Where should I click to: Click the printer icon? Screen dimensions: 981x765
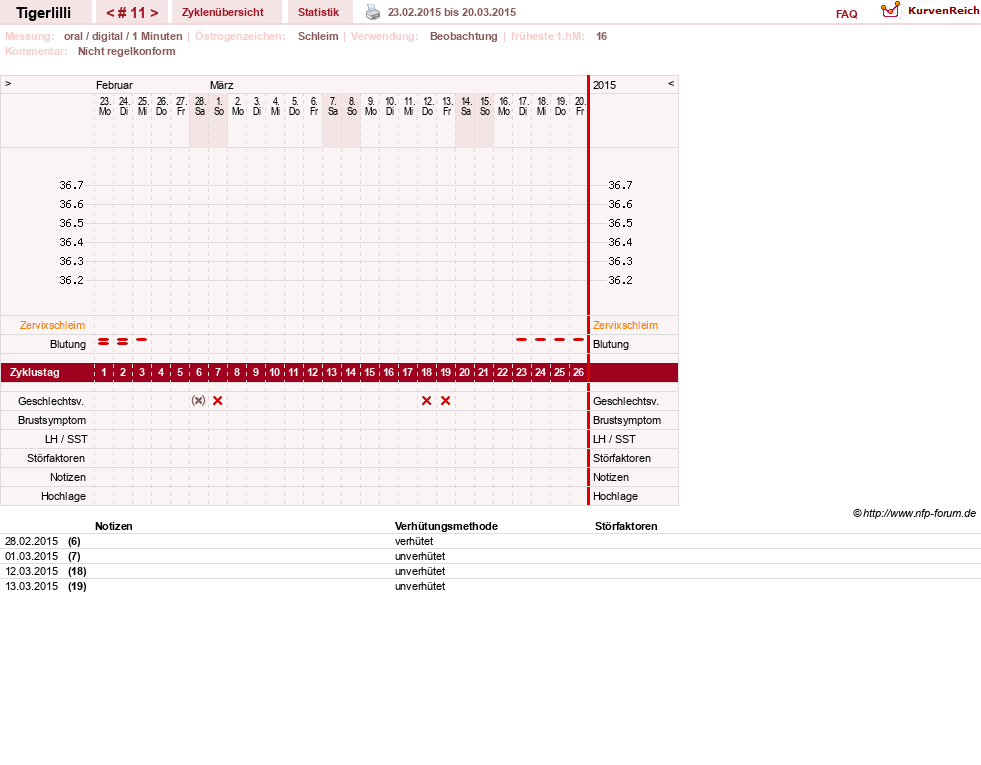[373, 12]
